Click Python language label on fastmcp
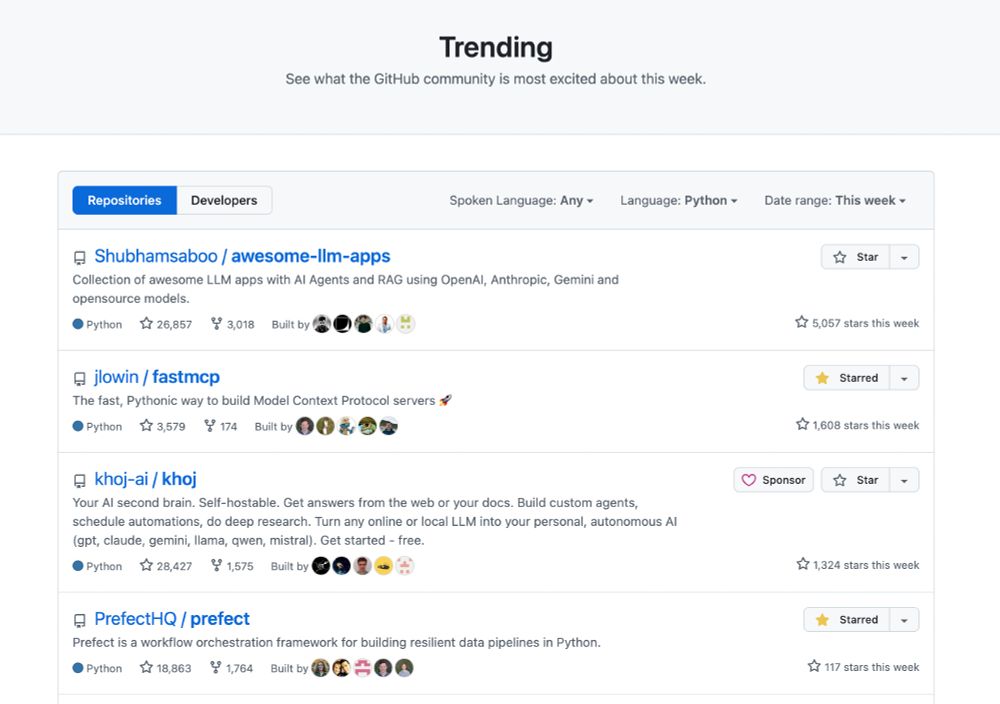 (98, 426)
